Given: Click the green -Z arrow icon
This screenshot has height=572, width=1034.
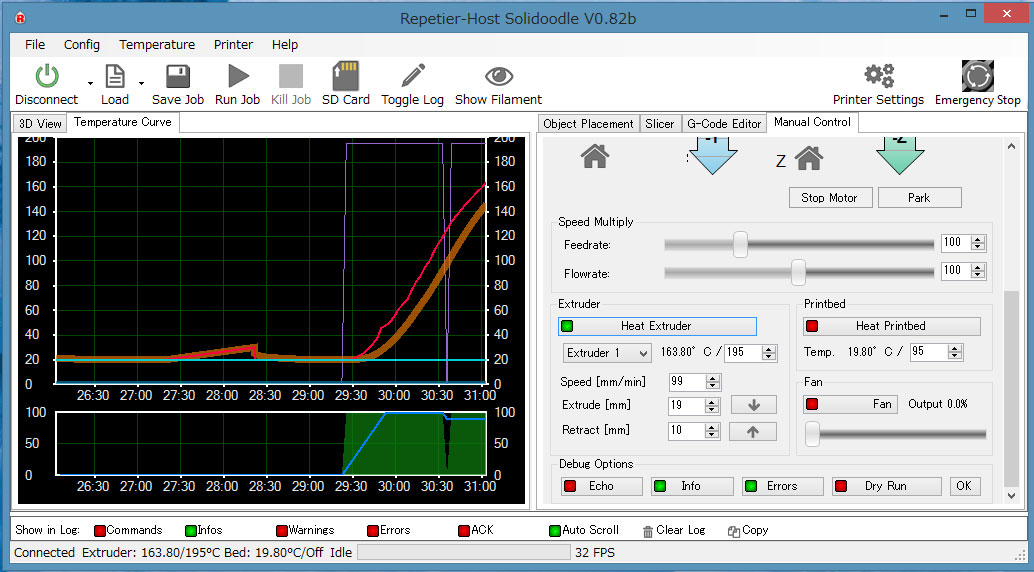Looking at the screenshot, I should 899,156.
